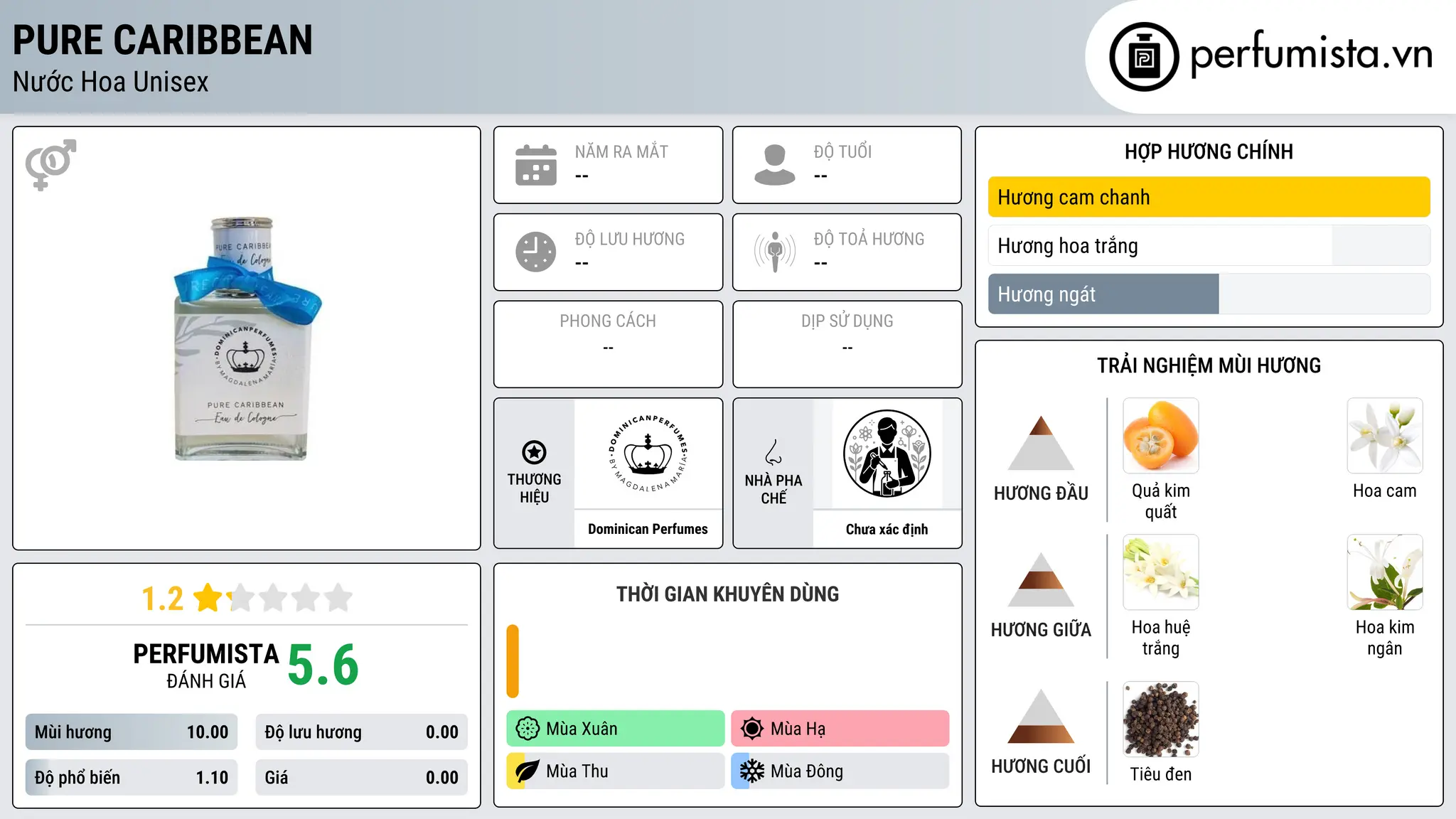Viewport: 1456px width, 819px height.
Task: Click the Độ tuổi label
Action: pos(842,151)
